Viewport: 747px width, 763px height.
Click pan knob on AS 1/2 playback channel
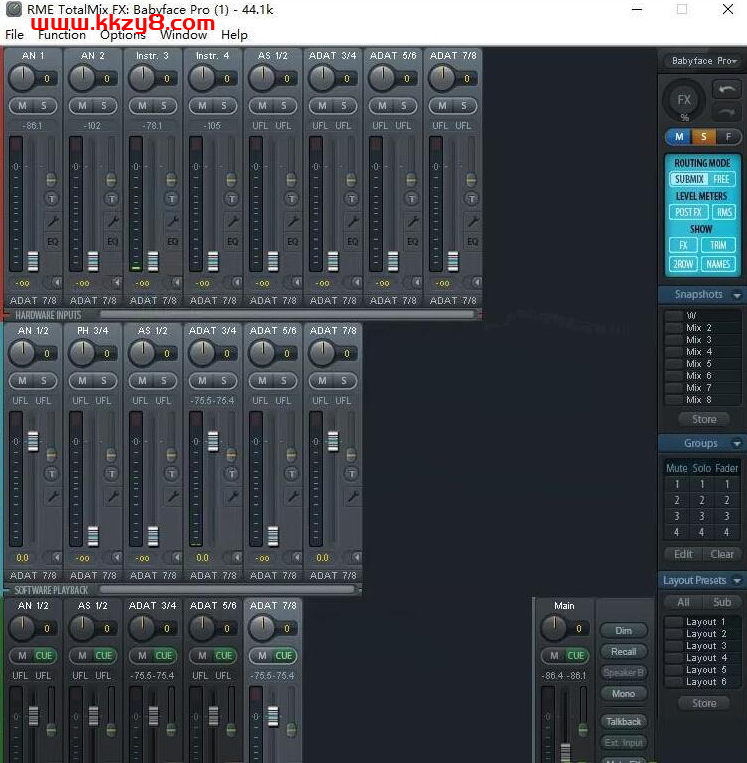pos(142,353)
